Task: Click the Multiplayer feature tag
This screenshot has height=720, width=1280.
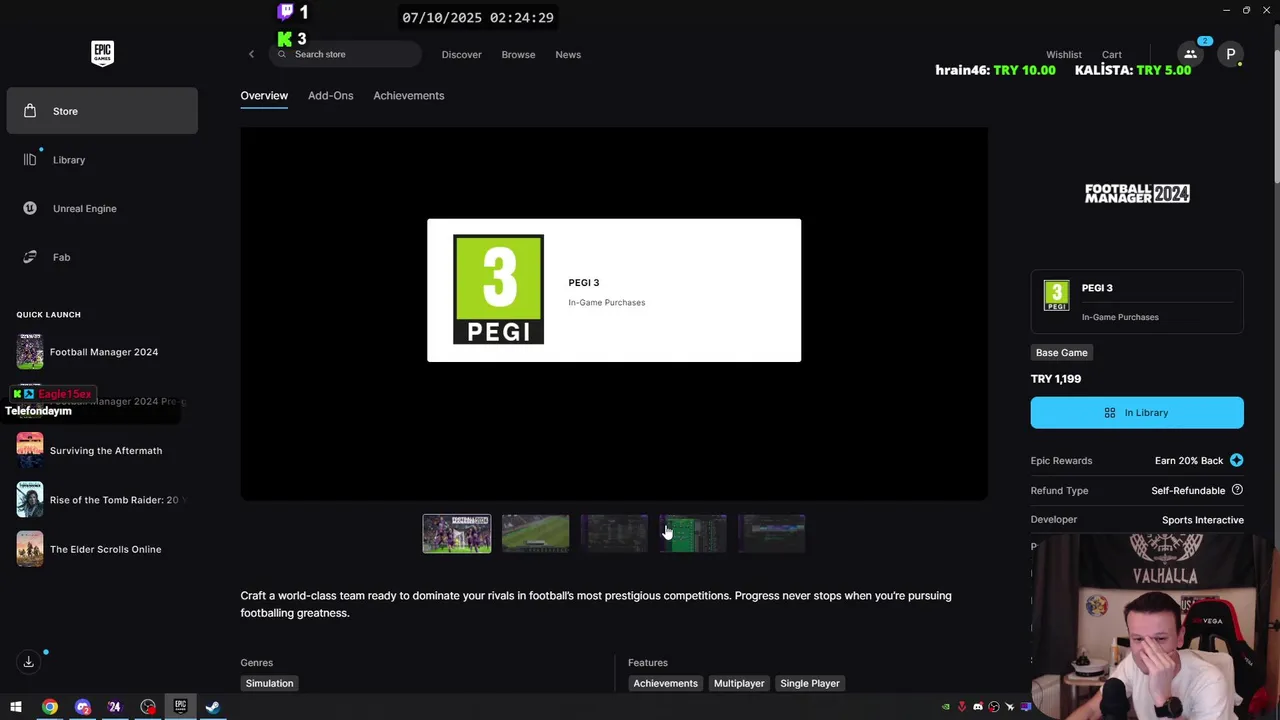Action: [739, 683]
